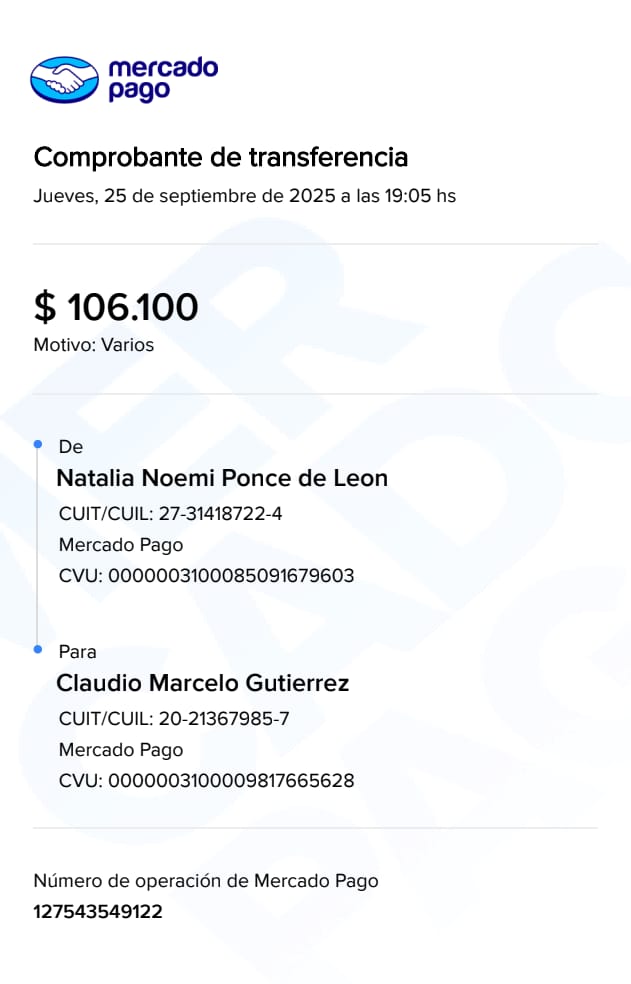Click the "De" sender label
The image size is (631, 984).
(x=70, y=446)
